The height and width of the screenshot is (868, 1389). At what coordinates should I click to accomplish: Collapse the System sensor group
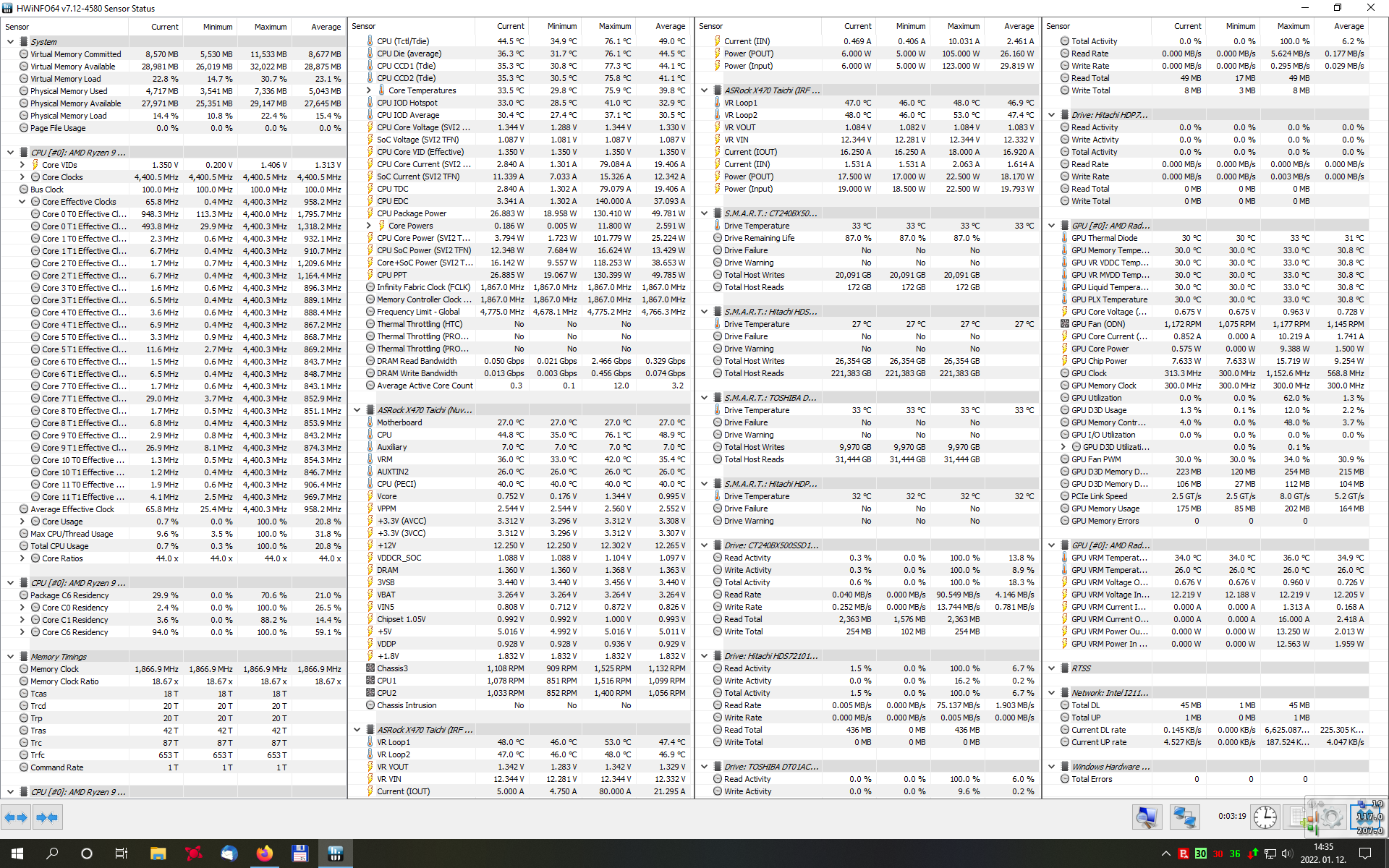pyautogui.click(x=10, y=42)
